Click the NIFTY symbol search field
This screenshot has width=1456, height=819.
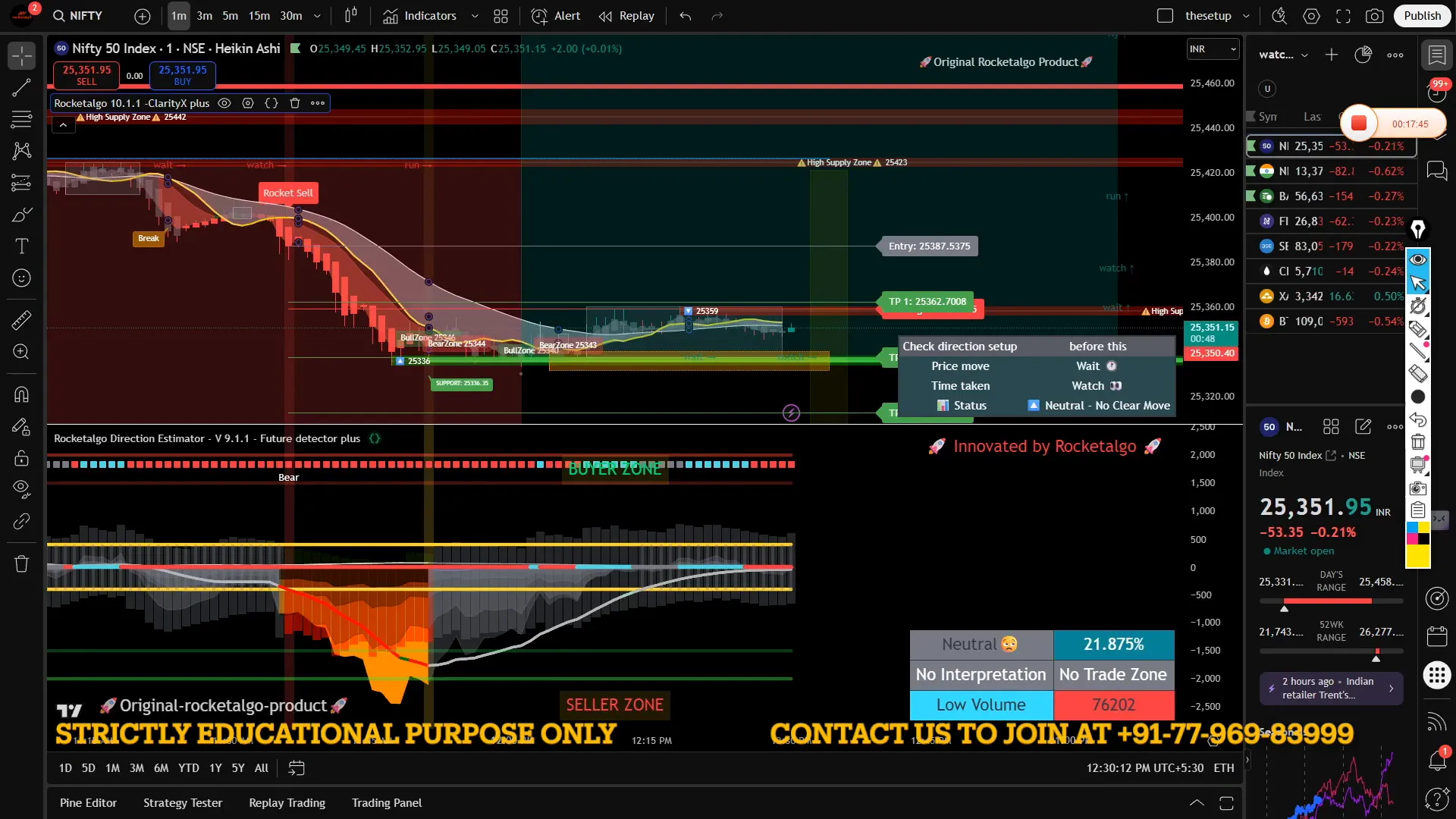[78, 16]
